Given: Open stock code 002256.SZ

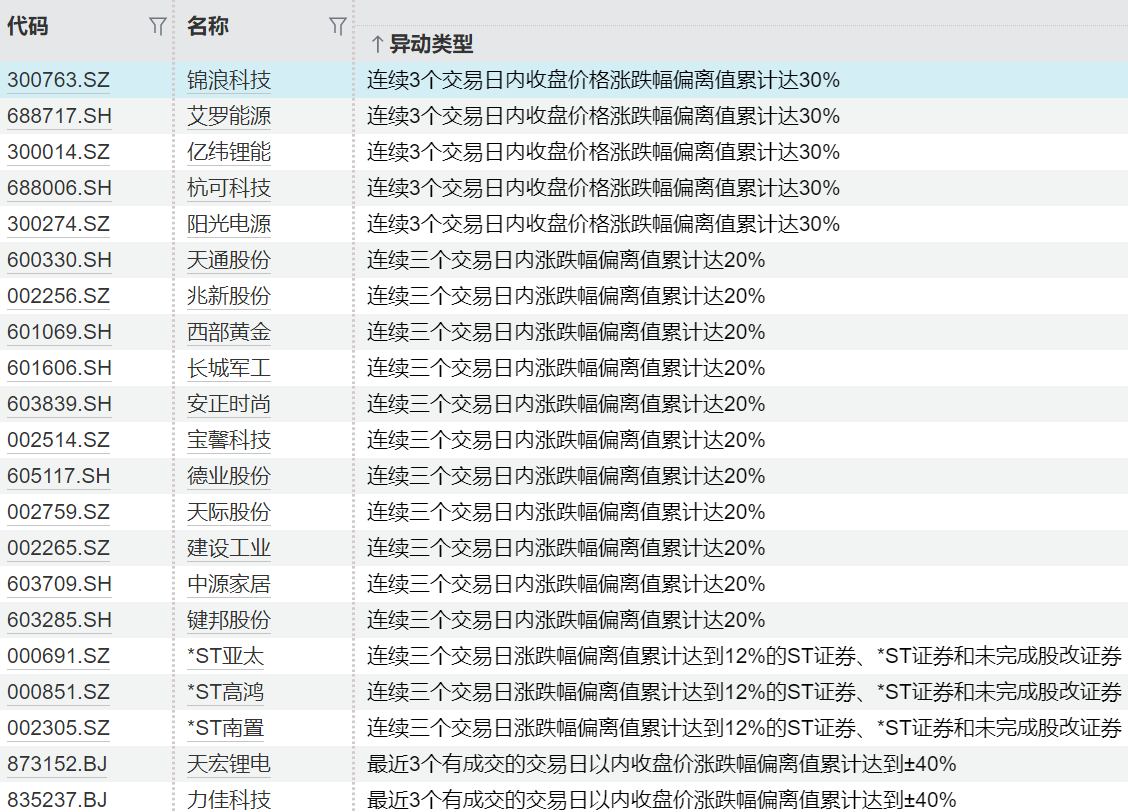Looking at the screenshot, I should (58, 296).
